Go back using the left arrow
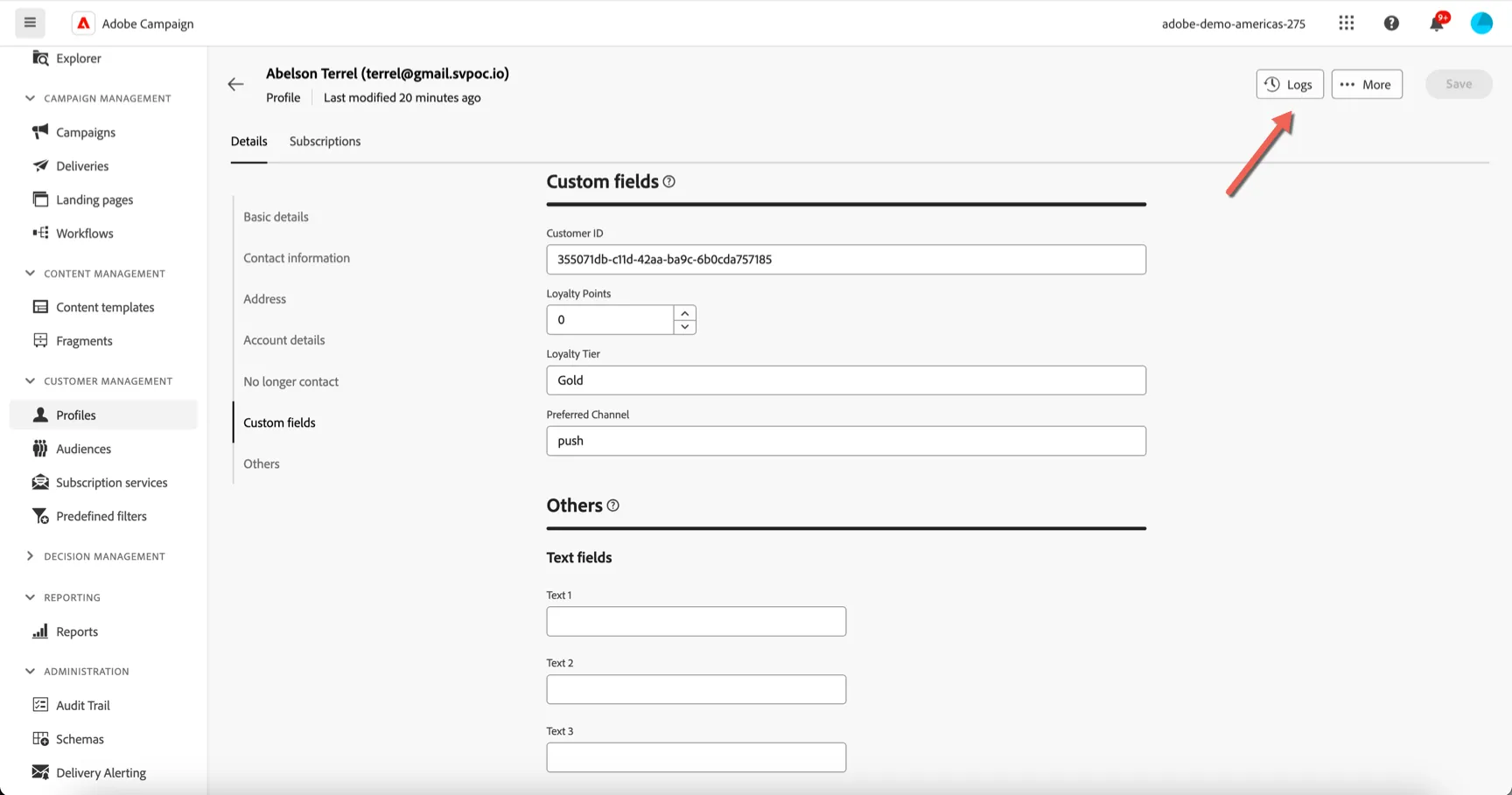This screenshot has width=1512, height=795. point(235,85)
